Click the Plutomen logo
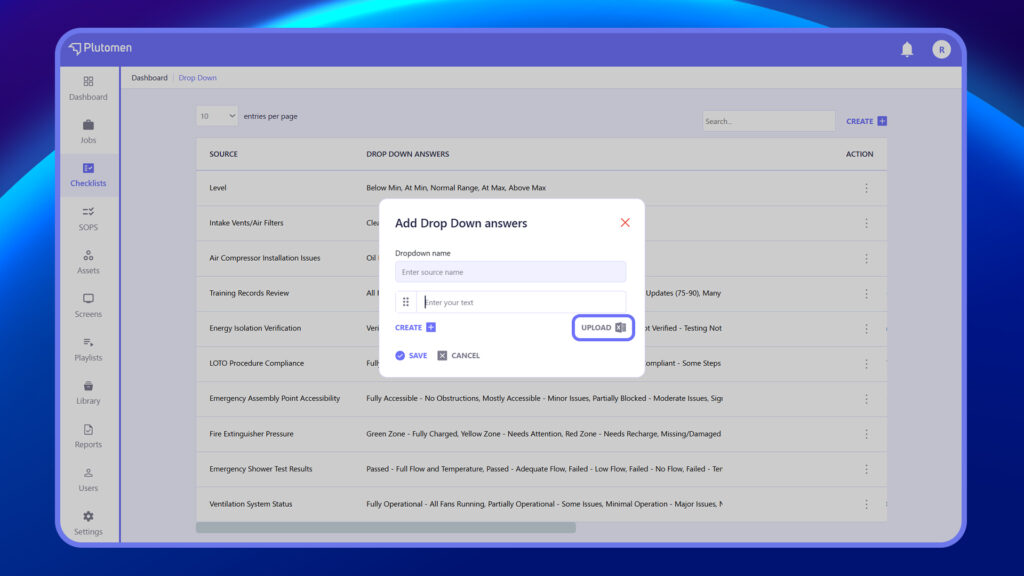The width and height of the screenshot is (1024, 576). click(x=101, y=48)
